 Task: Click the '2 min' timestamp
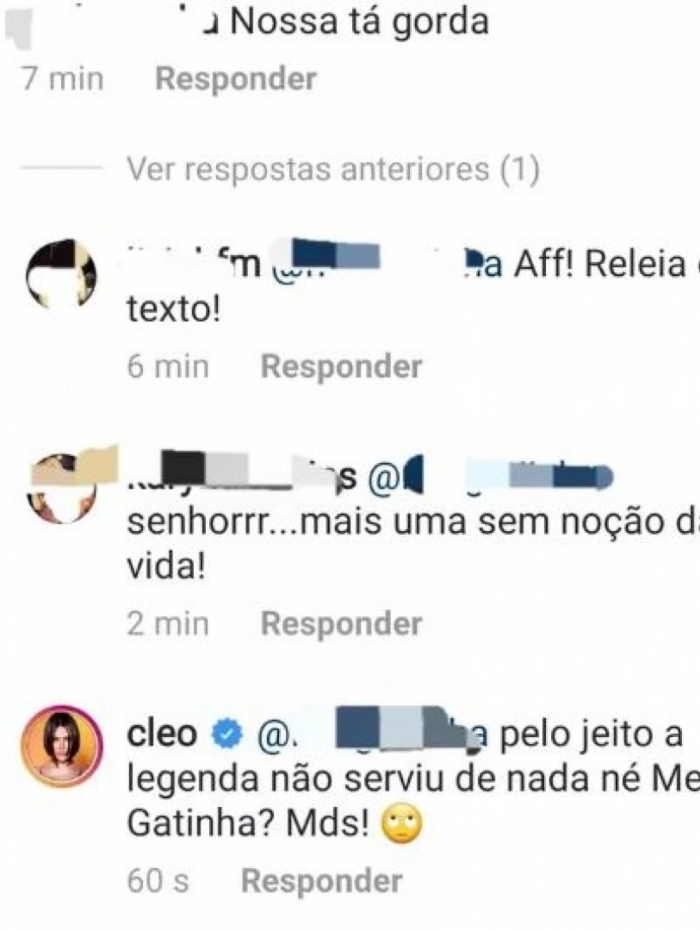tap(168, 623)
